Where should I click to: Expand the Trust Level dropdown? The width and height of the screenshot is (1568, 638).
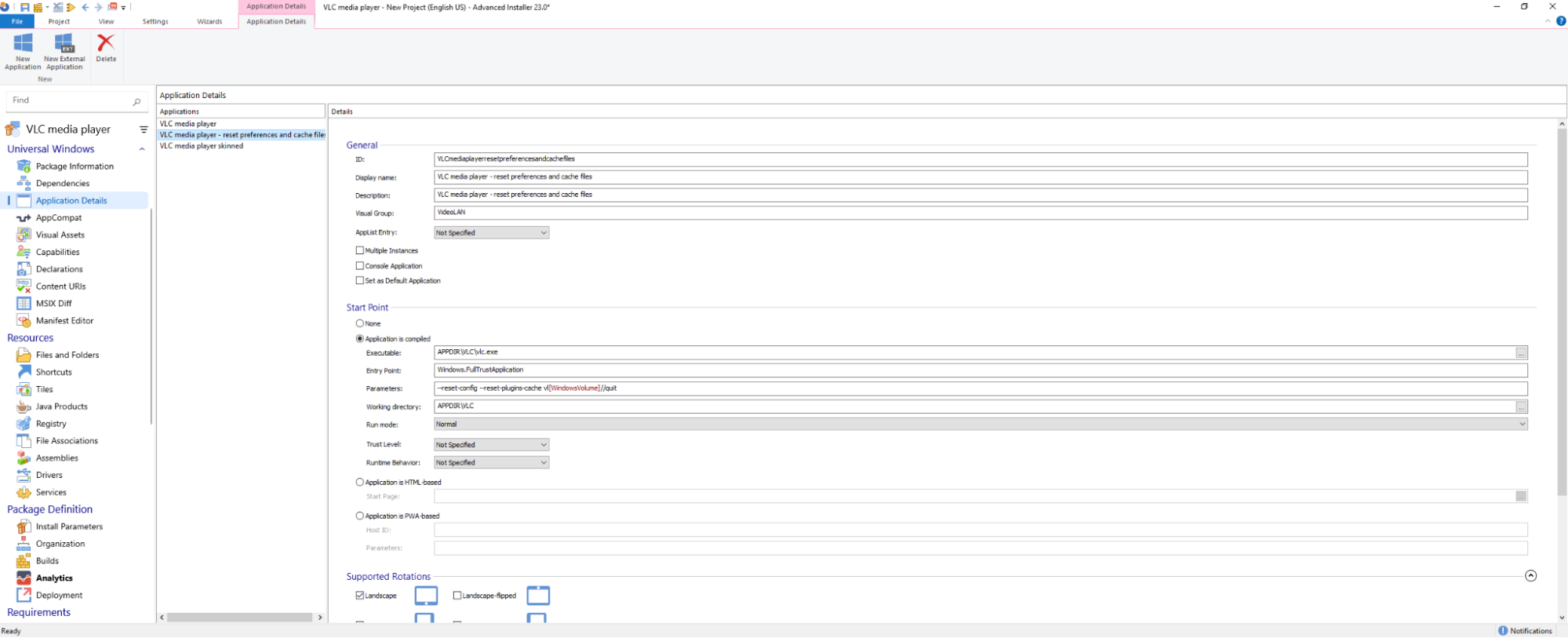[x=491, y=445]
